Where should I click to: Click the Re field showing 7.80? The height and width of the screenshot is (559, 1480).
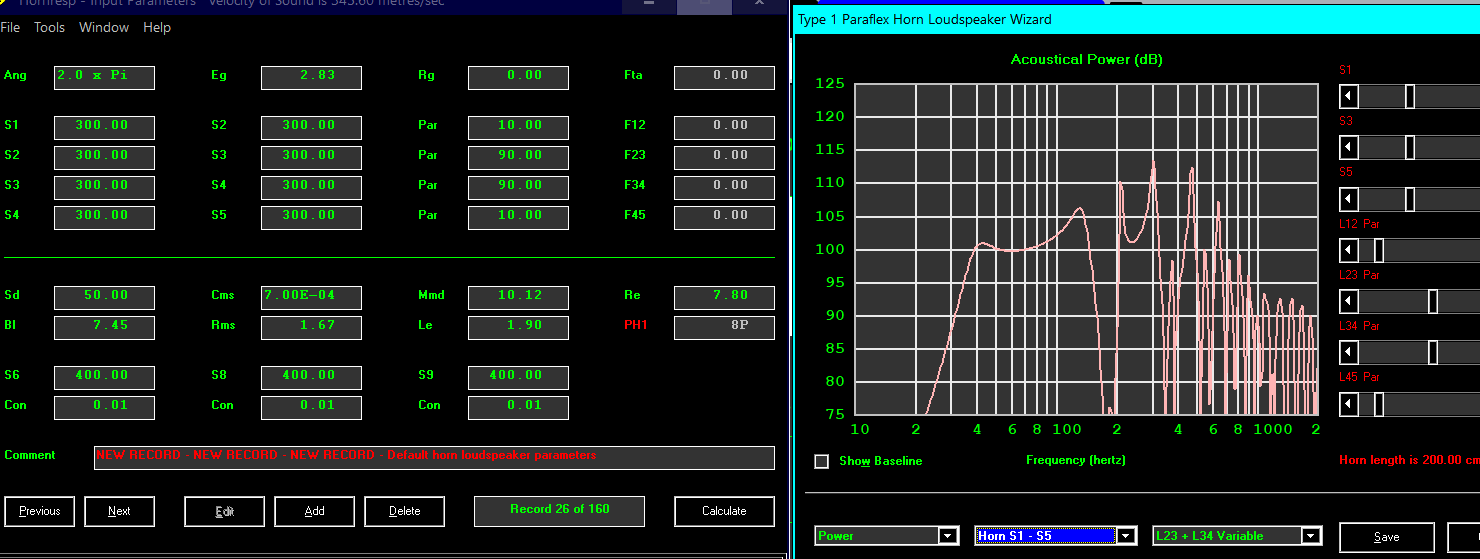(724, 297)
